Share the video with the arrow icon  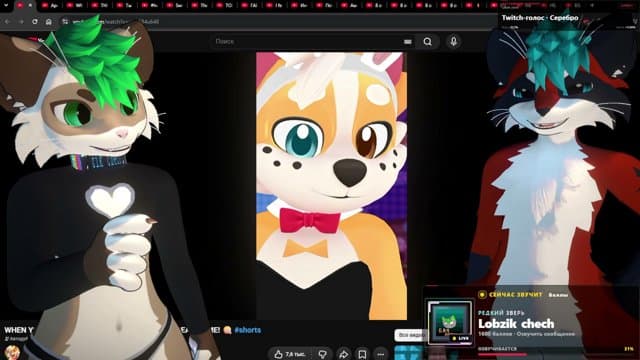click(x=343, y=354)
